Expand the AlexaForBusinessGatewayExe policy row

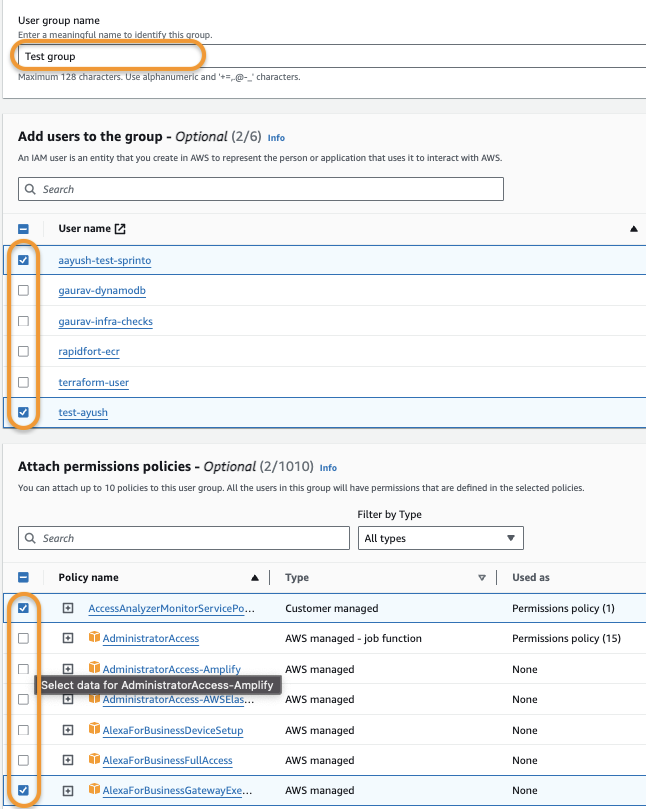(x=68, y=790)
